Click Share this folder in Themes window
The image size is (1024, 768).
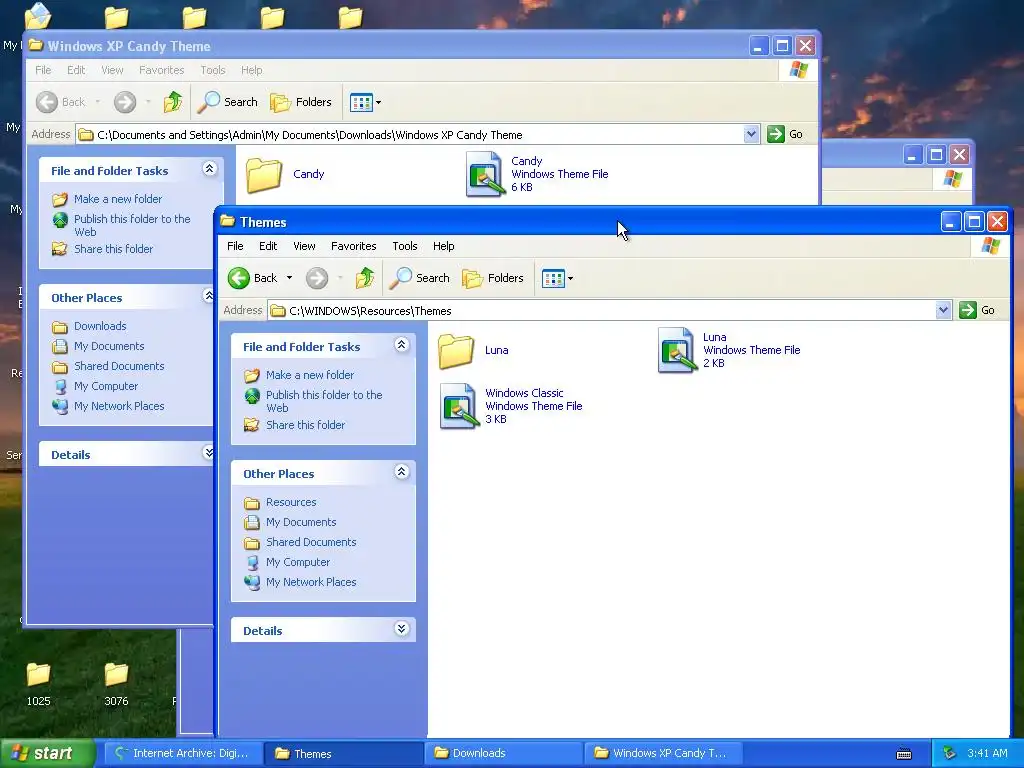306,425
